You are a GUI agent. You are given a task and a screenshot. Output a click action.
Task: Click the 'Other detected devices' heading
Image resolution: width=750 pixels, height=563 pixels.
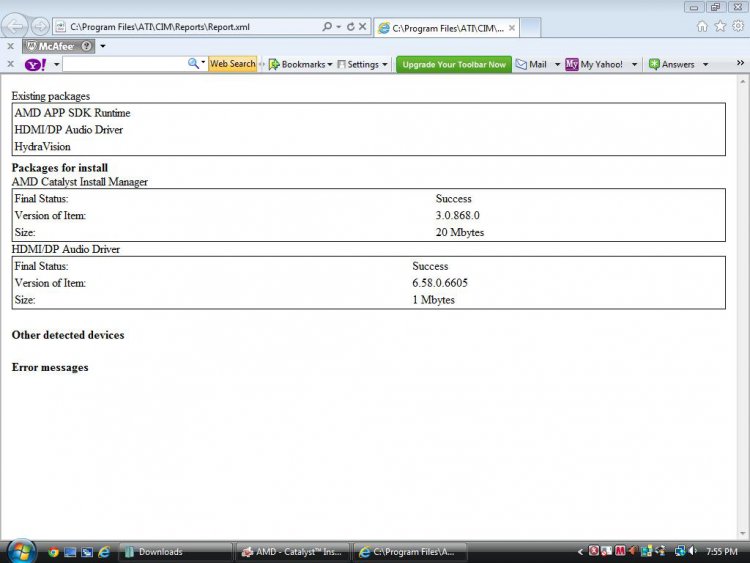click(x=68, y=335)
